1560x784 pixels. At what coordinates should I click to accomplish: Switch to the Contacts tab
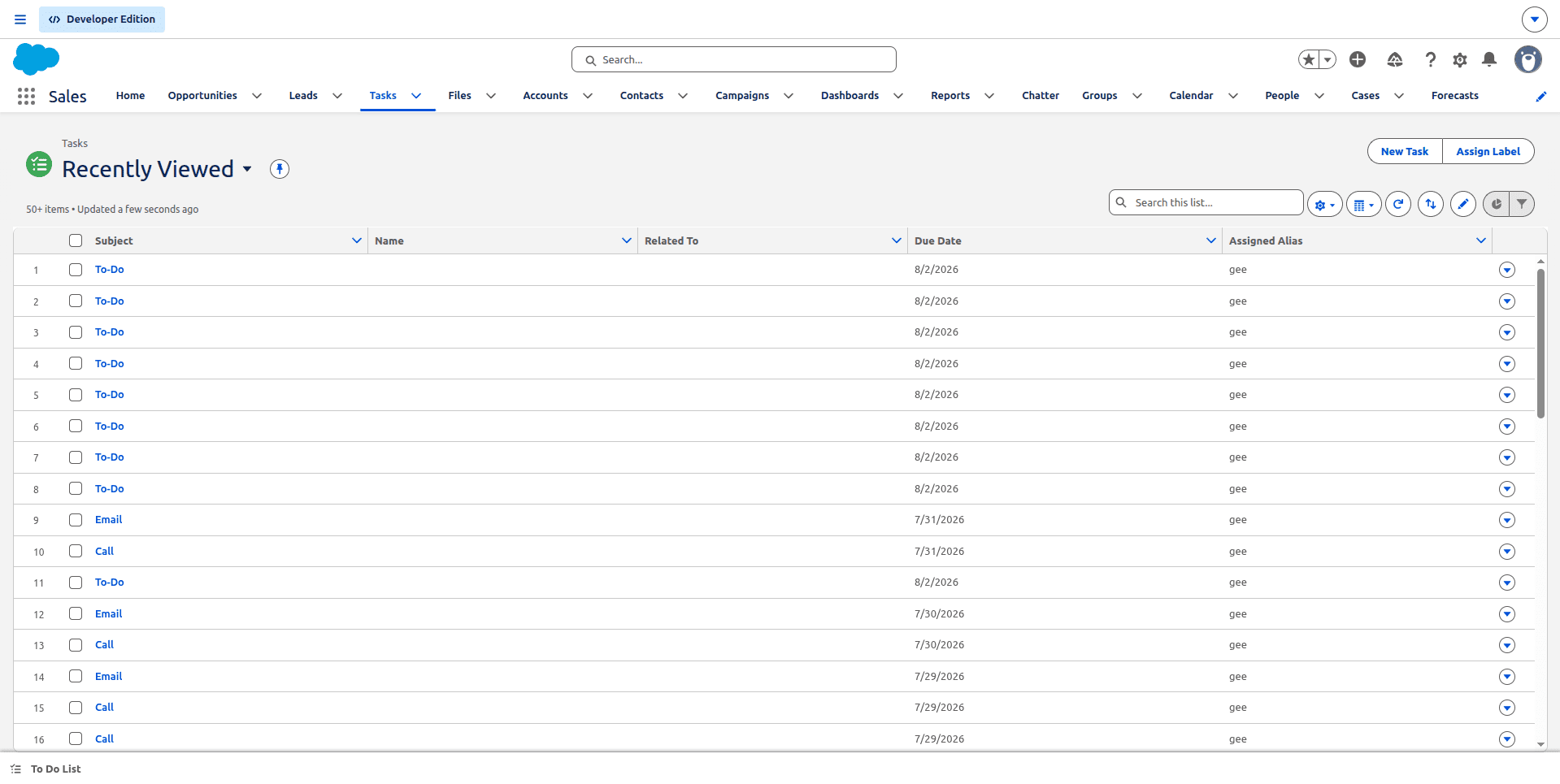click(641, 96)
